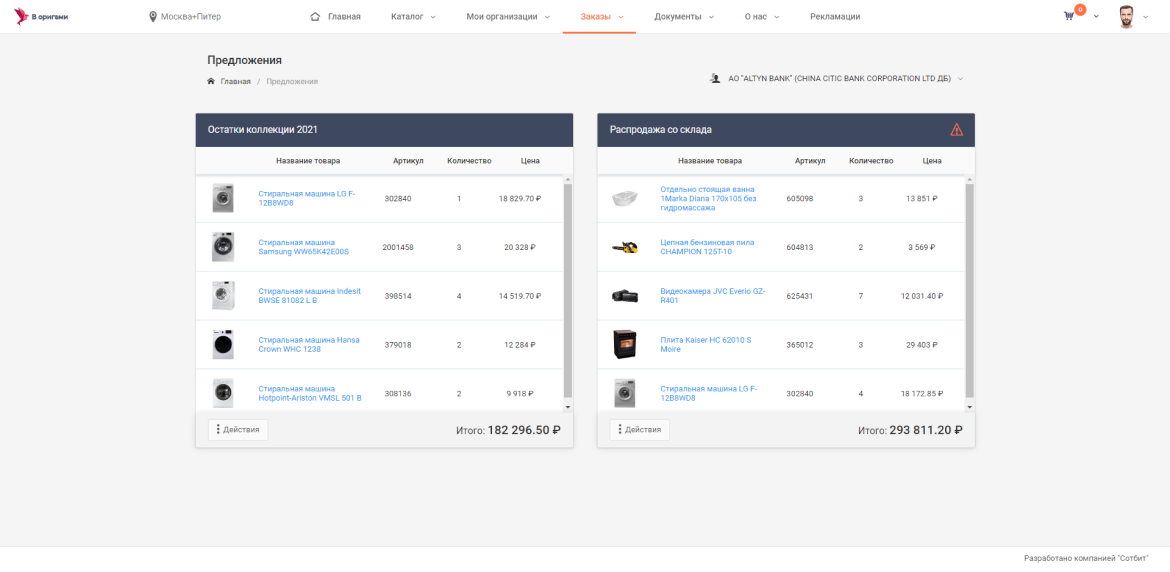Open the JVC Everio camcorder thumbnail

coord(625,296)
